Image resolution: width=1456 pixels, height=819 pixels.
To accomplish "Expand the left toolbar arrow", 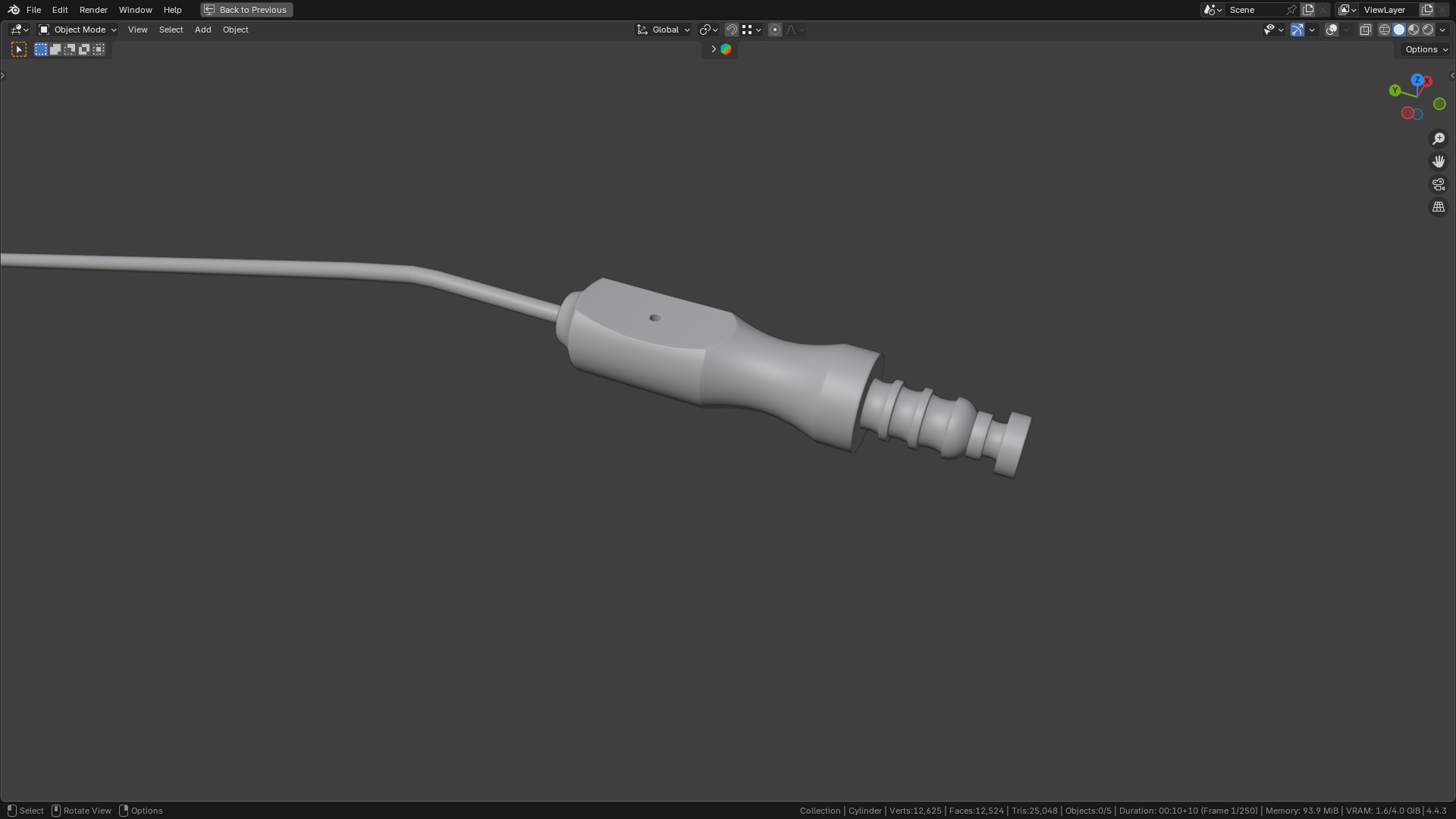I will point(3,75).
